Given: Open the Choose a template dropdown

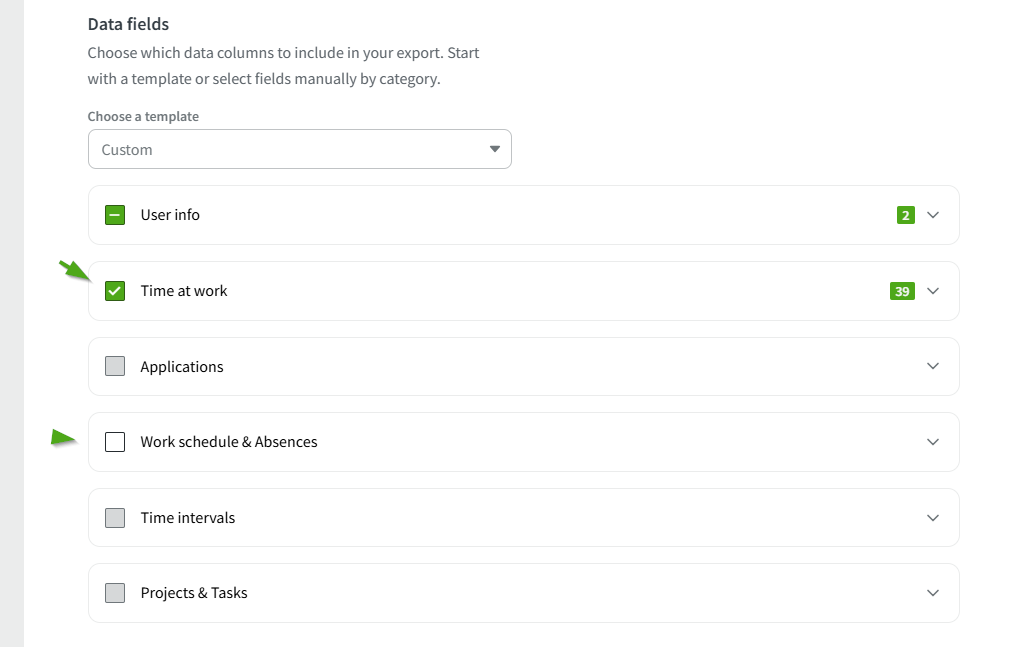Looking at the screenshot, I should pyautogui.click(x=299, y=149).
